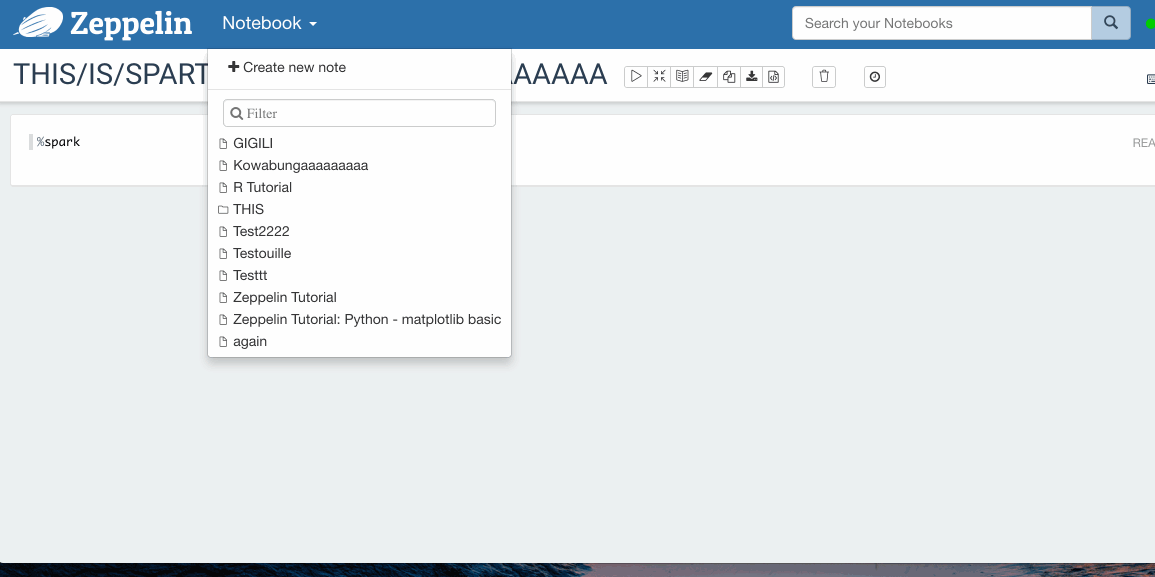
Task: Clone this note with the copy icon
Action: (728, 77)
